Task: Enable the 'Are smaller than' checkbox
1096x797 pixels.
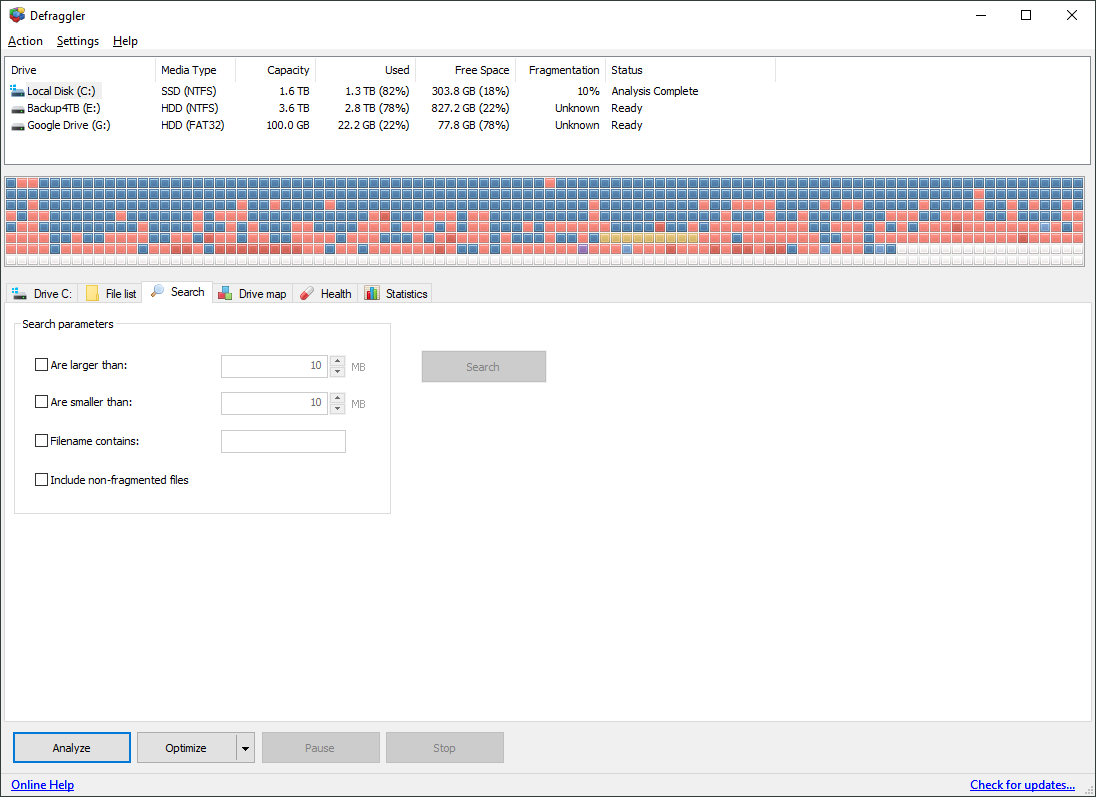Action: pos(41,402)
